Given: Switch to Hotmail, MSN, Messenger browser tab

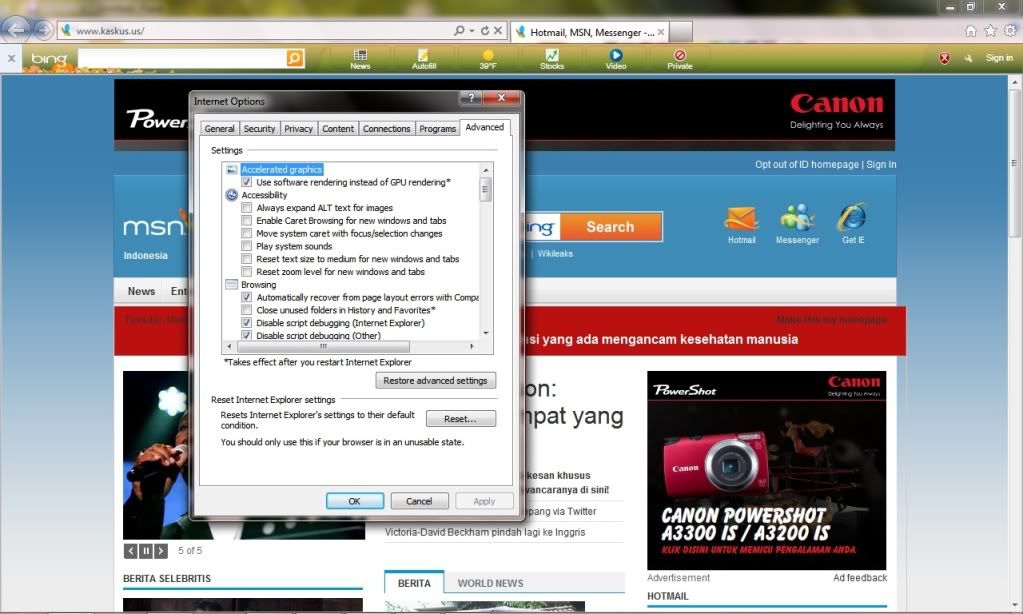Looking at the screenshot, I should click(590, 32).
